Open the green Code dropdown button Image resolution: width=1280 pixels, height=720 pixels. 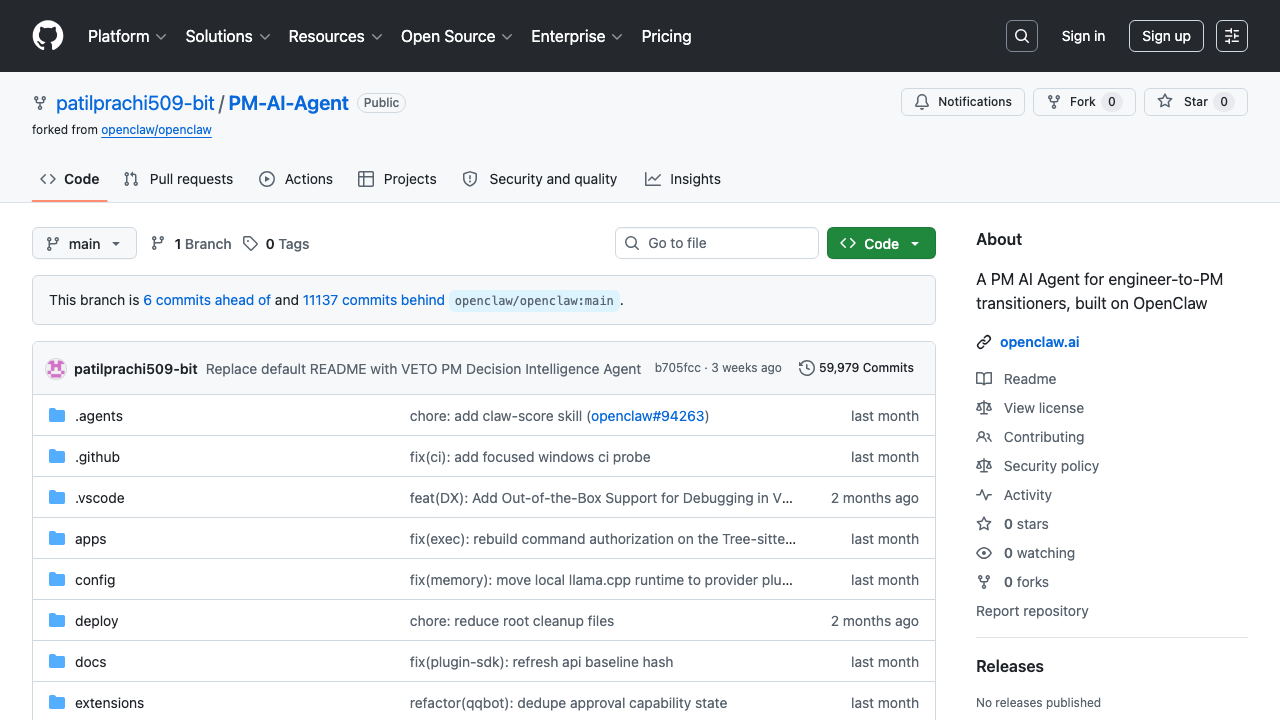click(x=881, y=244)
